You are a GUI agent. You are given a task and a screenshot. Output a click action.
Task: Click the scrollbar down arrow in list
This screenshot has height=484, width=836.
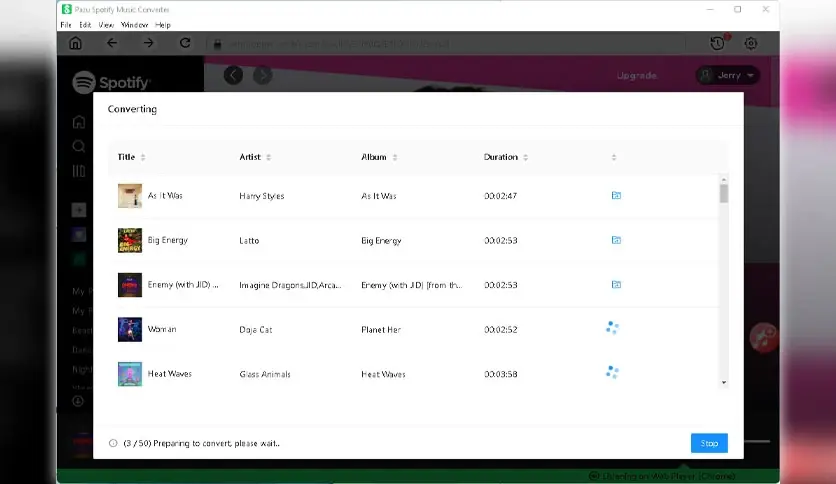724,382
